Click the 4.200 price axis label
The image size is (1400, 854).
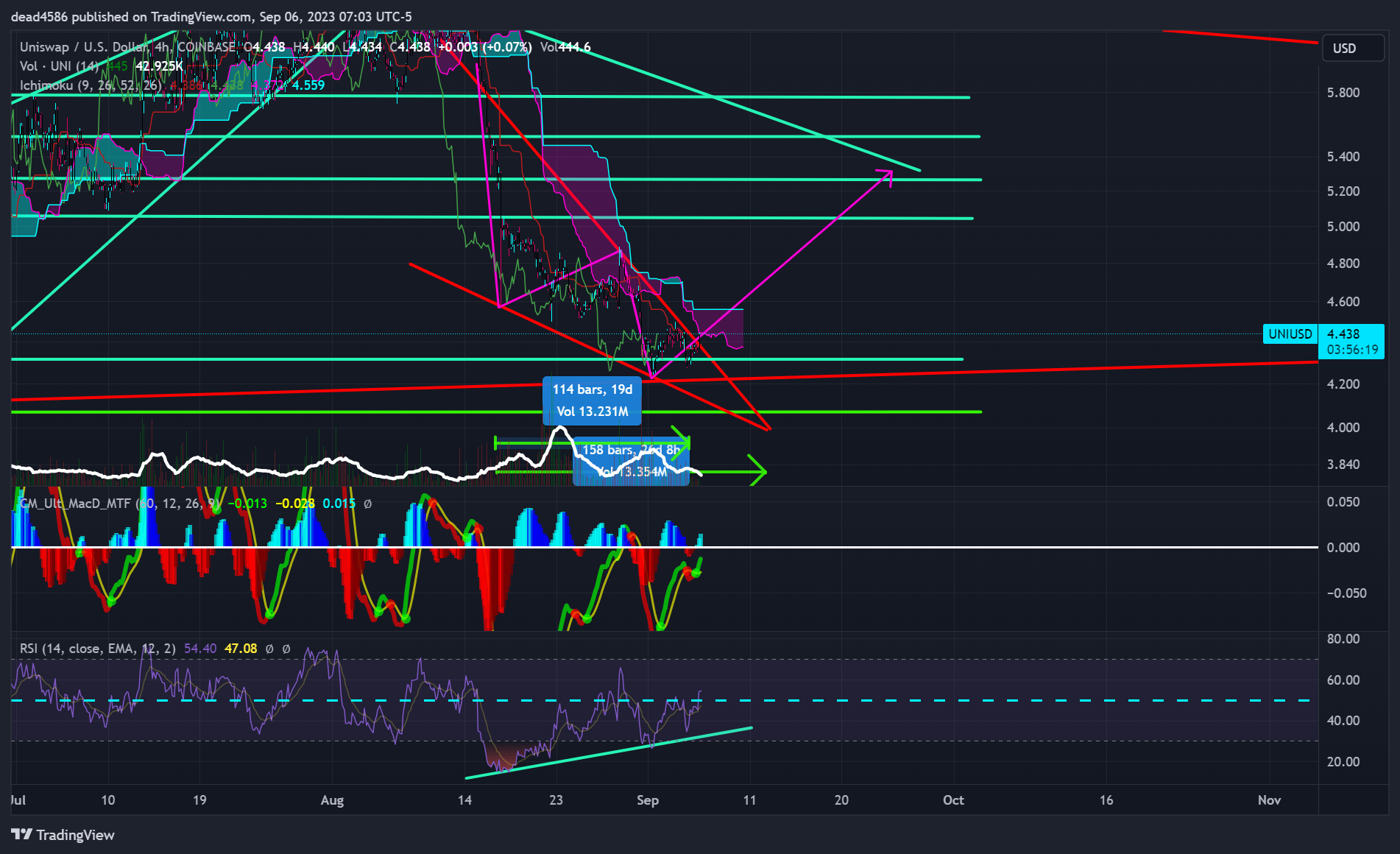point(1343,384)
